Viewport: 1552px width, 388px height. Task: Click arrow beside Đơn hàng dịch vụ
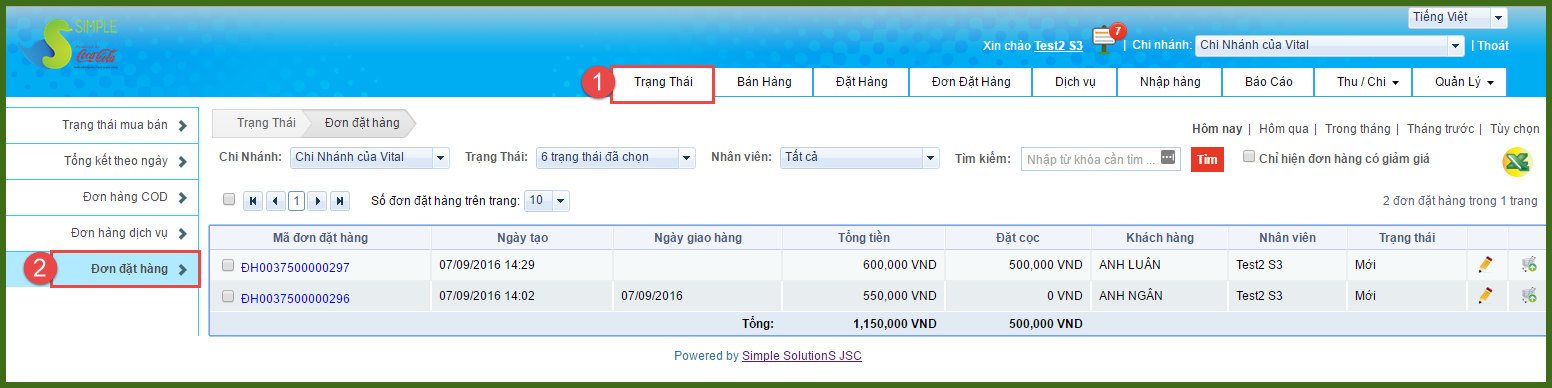(x=182, y=233)
